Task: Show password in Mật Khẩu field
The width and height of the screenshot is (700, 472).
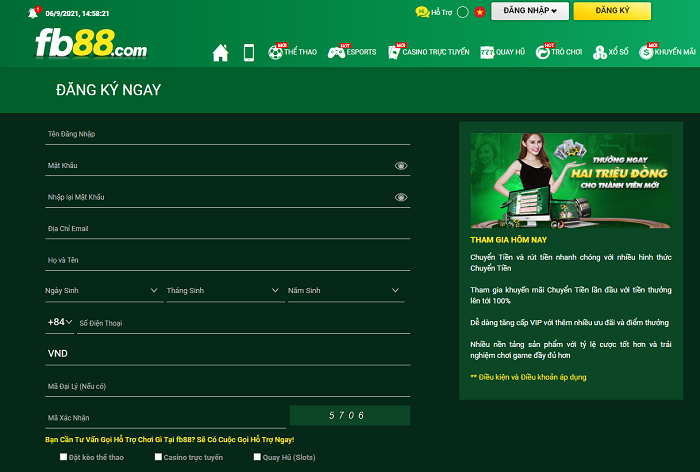Action: click(x=401, y=165)
